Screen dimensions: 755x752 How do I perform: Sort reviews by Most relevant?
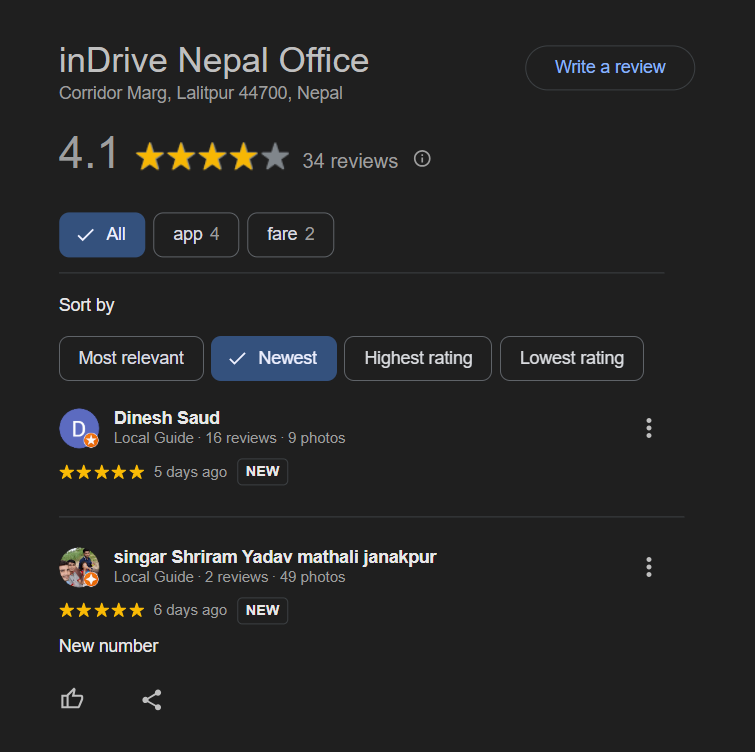point(131,358)
